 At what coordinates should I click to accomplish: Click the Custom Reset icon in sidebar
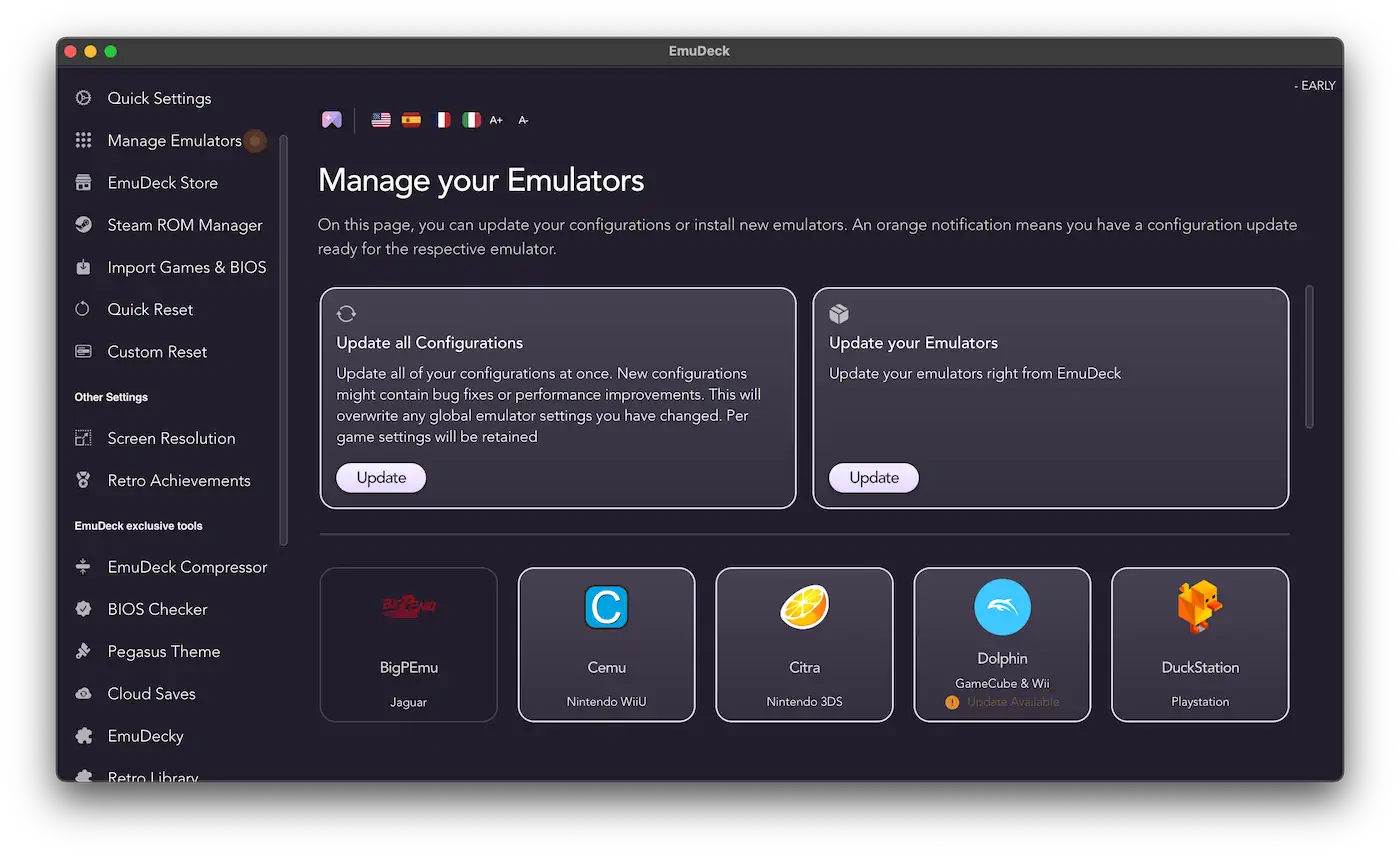pos(84,352)
